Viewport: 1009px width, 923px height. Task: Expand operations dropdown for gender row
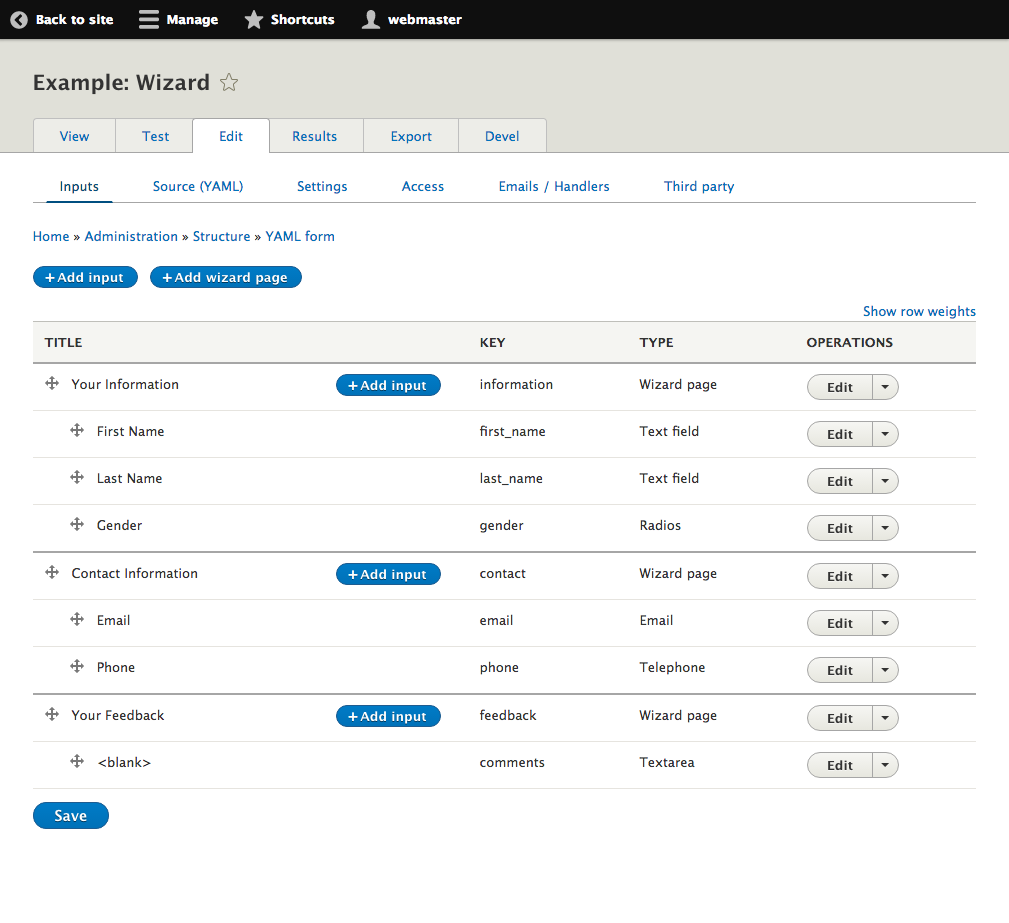pyautogui.click(x=885, y=528)
